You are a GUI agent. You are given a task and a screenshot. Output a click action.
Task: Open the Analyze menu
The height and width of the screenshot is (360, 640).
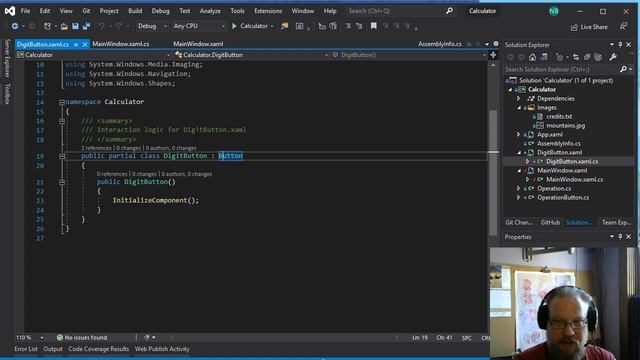coord(210,11)
